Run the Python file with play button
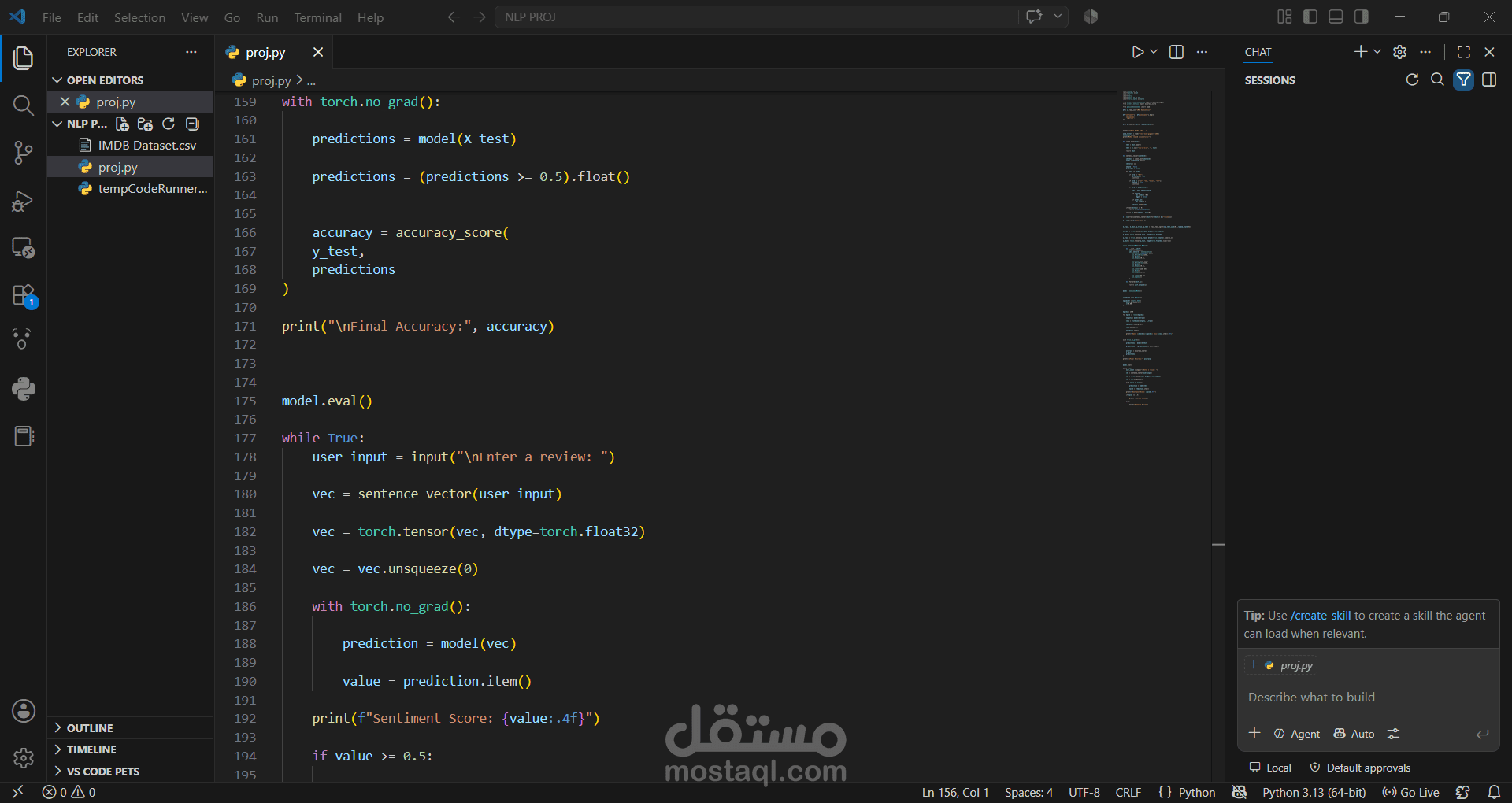This screenshot has height=803, width=1512. pyautogui.click(x=1137, y=52)
